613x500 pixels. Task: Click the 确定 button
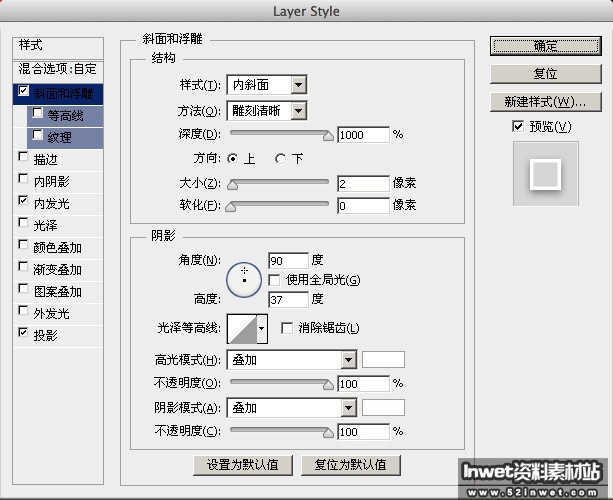click(x=545, y=46)
